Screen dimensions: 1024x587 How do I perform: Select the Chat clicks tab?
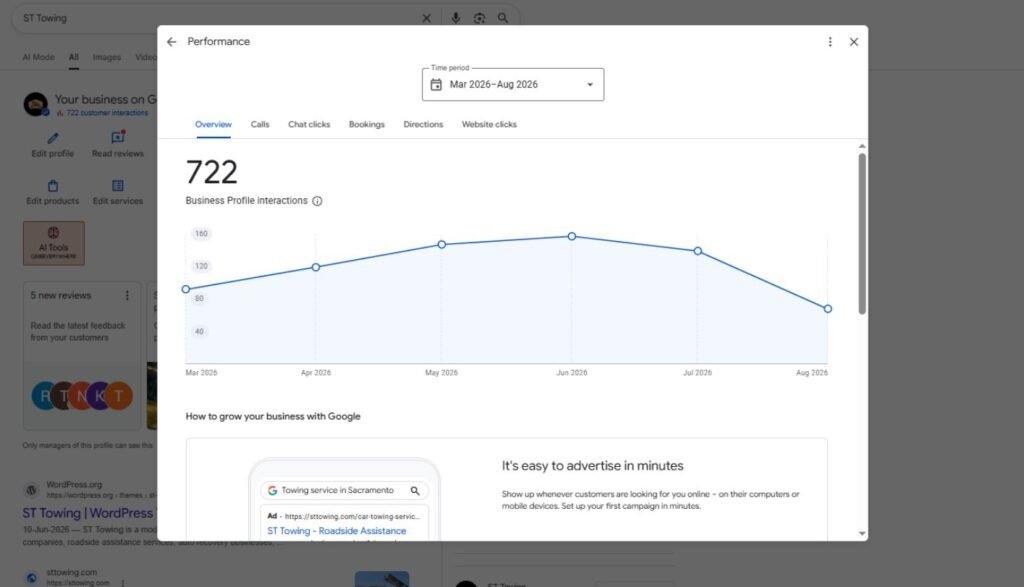(309, 124)
